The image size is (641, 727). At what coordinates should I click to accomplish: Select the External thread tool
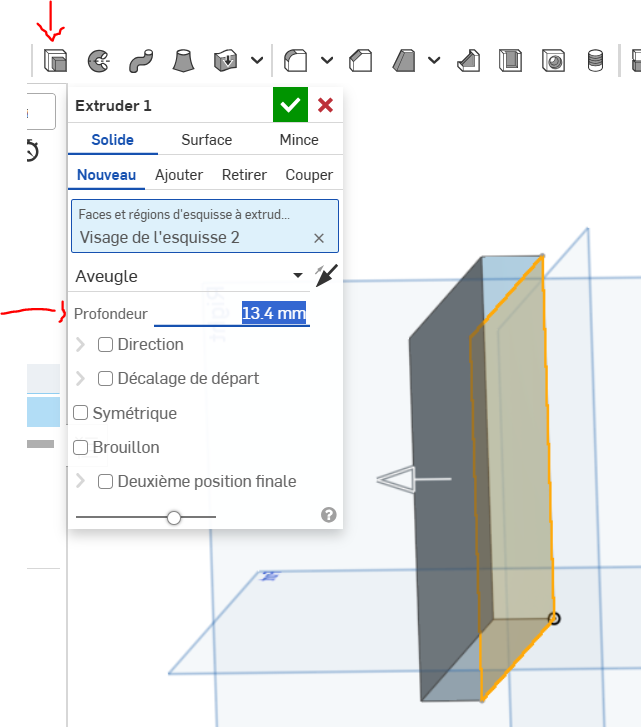595,60
